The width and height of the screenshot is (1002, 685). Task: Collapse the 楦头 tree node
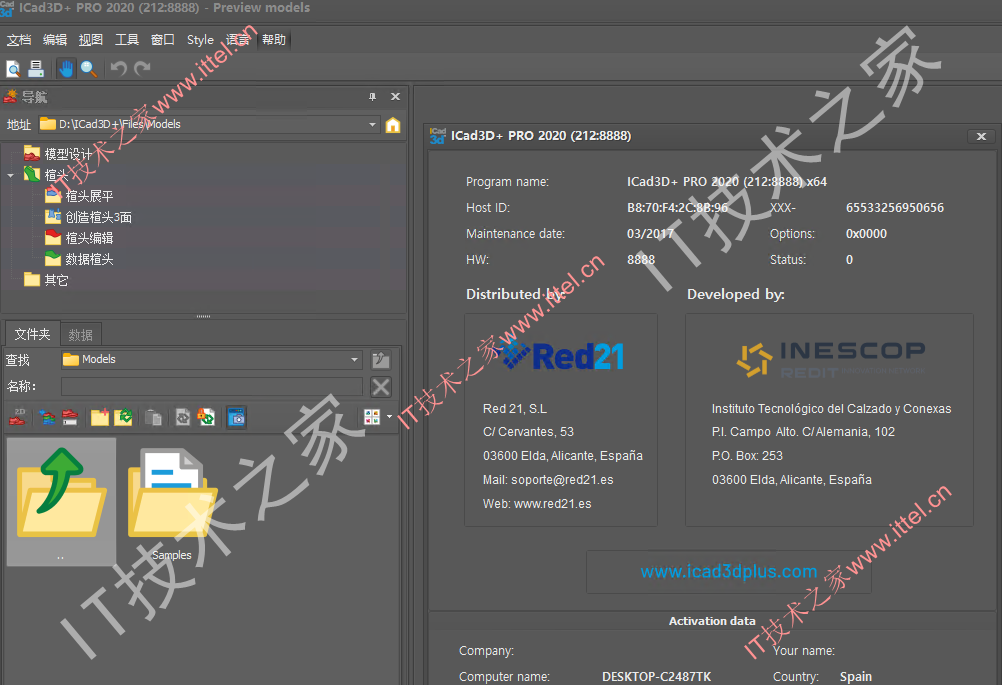pos(10,175)
